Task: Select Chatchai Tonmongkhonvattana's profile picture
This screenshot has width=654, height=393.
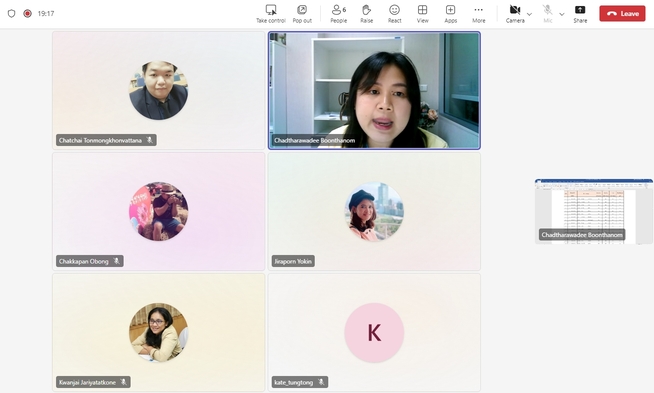Action: click(158, 90)
